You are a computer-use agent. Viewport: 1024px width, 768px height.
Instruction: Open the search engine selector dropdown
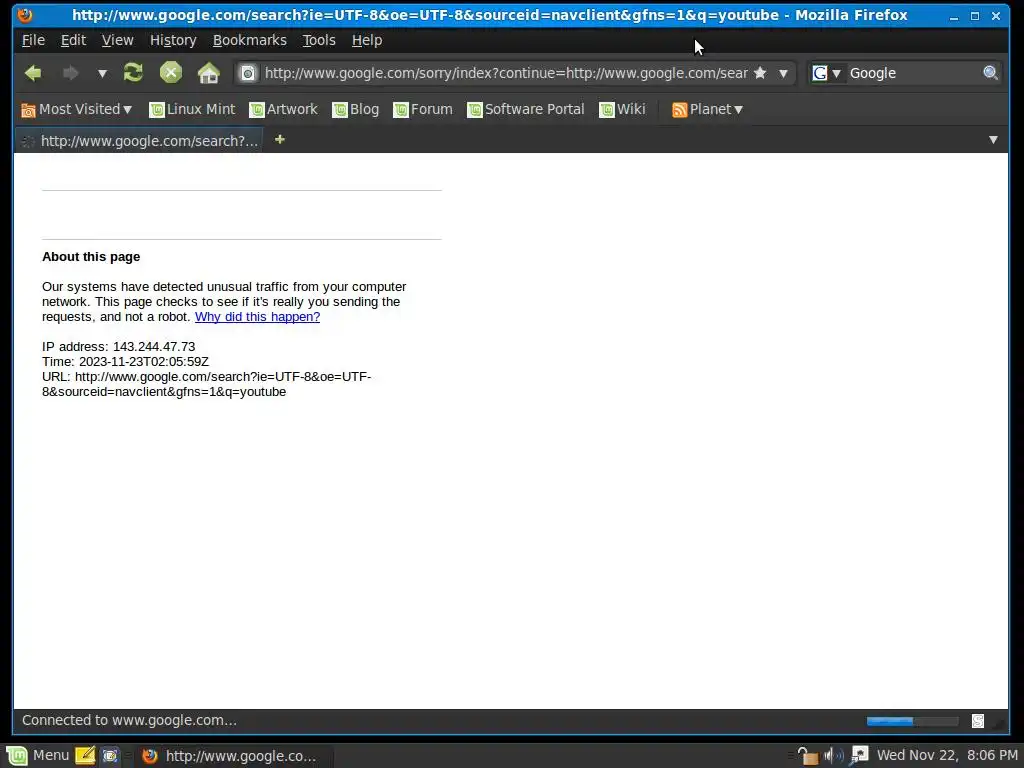click(826, 73)
